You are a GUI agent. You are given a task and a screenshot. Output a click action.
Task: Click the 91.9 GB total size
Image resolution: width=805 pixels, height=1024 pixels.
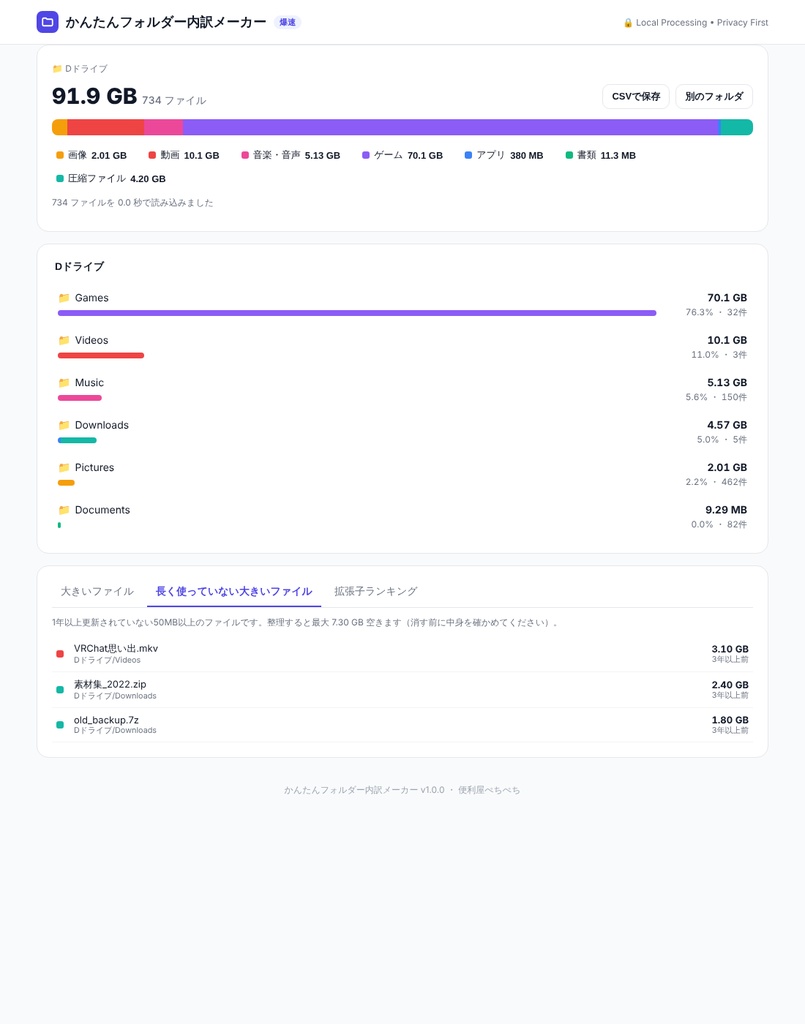95,97
